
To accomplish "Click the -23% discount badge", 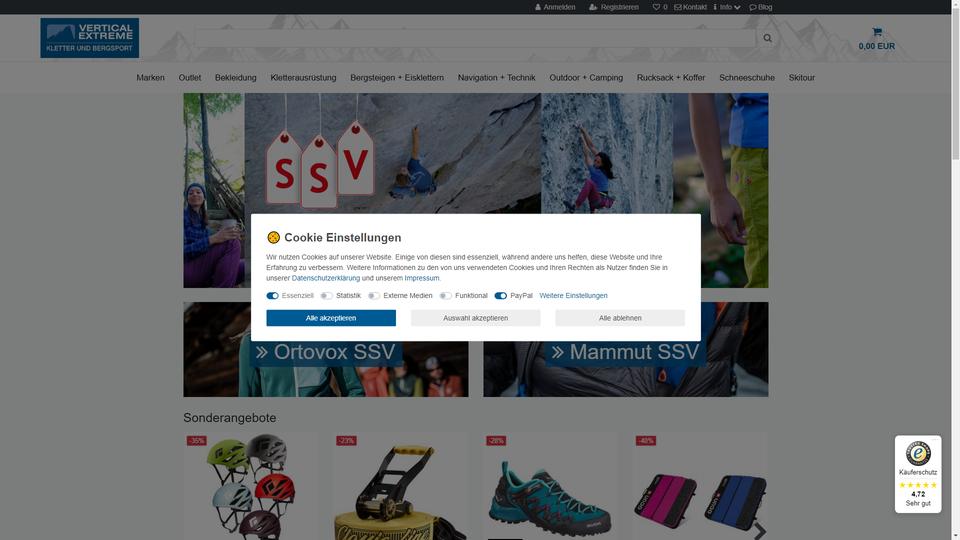I will point(346,441).
